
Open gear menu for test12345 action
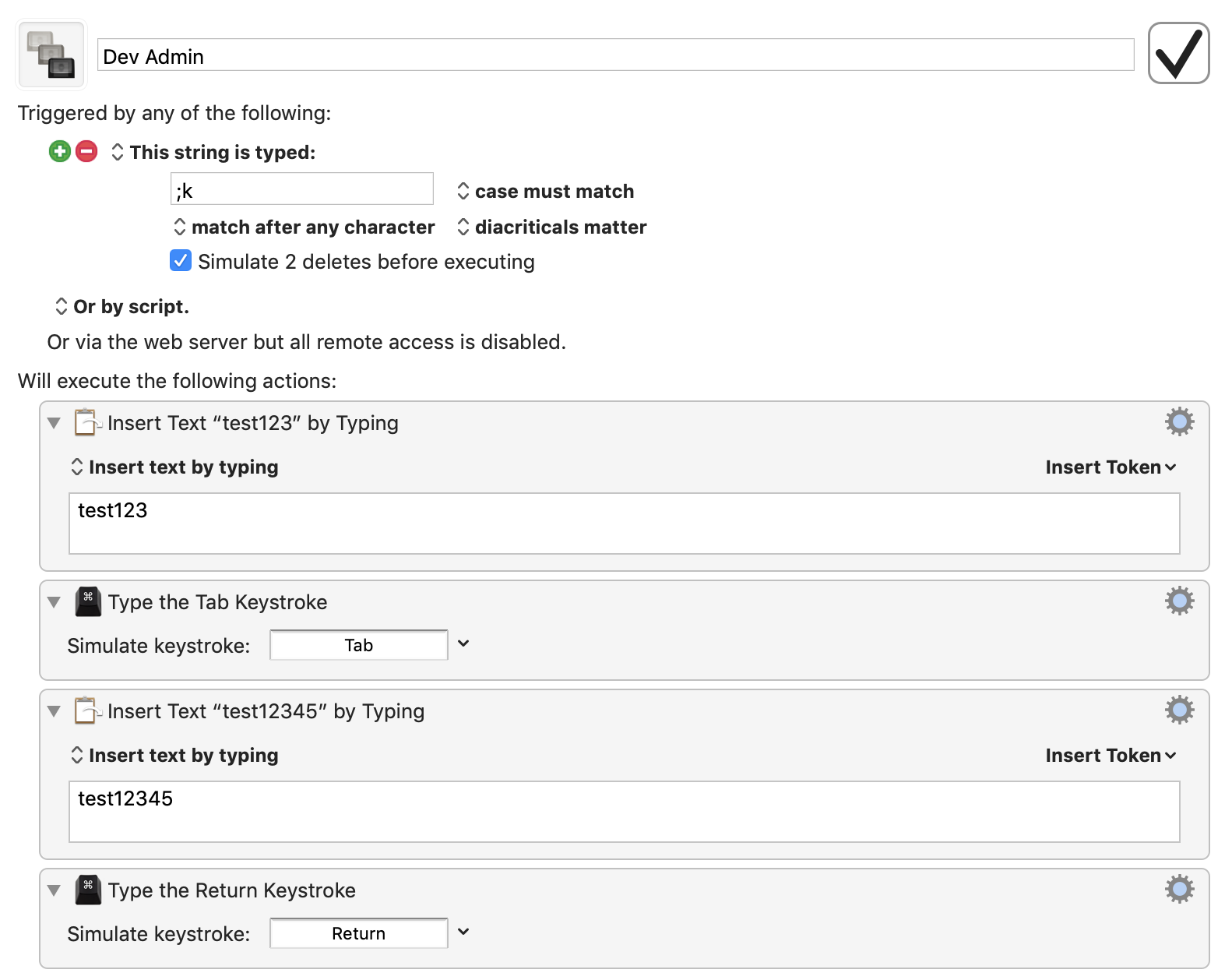click(x=1179, y=710)
